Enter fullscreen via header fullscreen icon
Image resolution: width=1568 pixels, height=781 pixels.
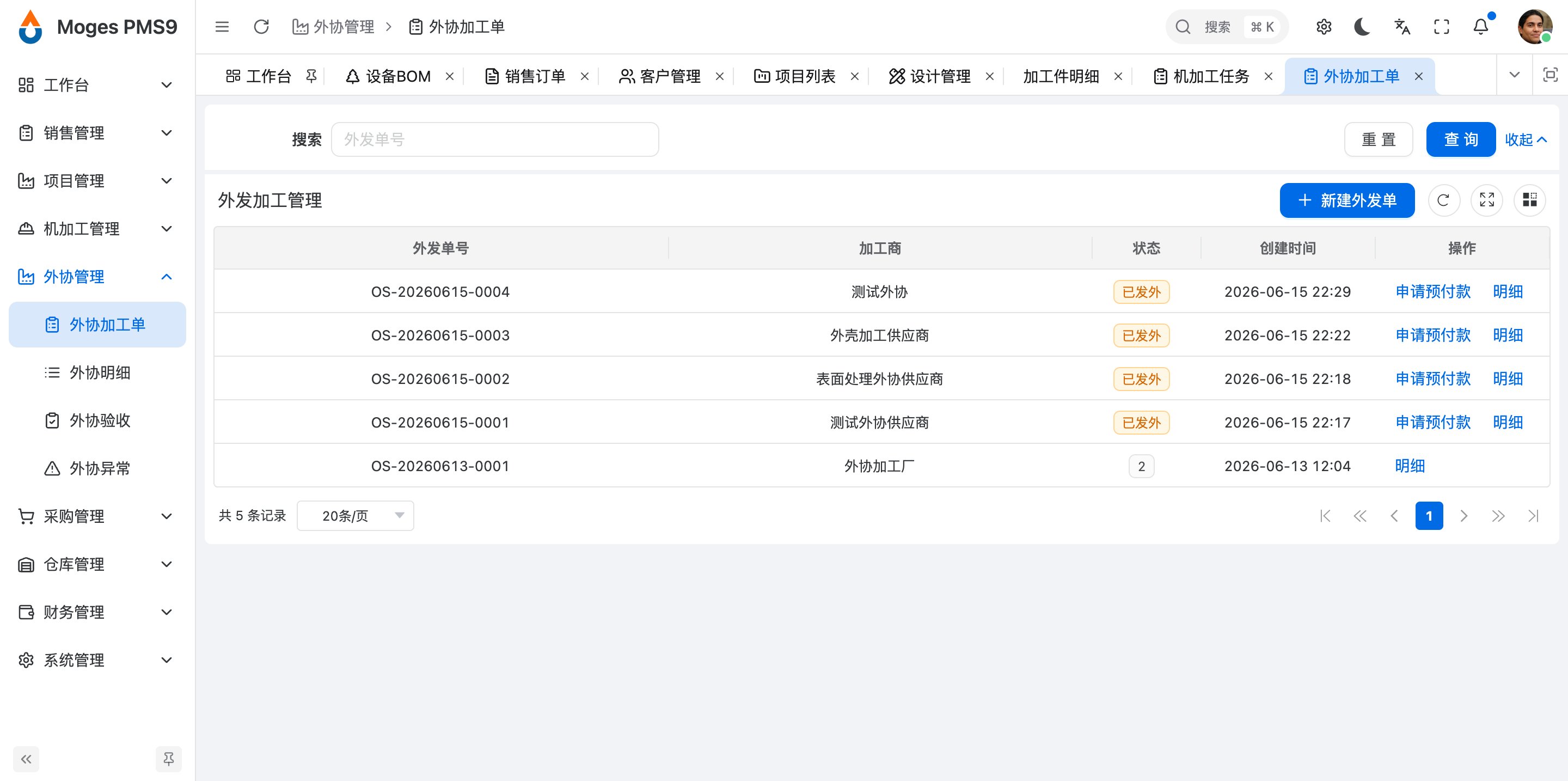click(x=1441, y=27)
